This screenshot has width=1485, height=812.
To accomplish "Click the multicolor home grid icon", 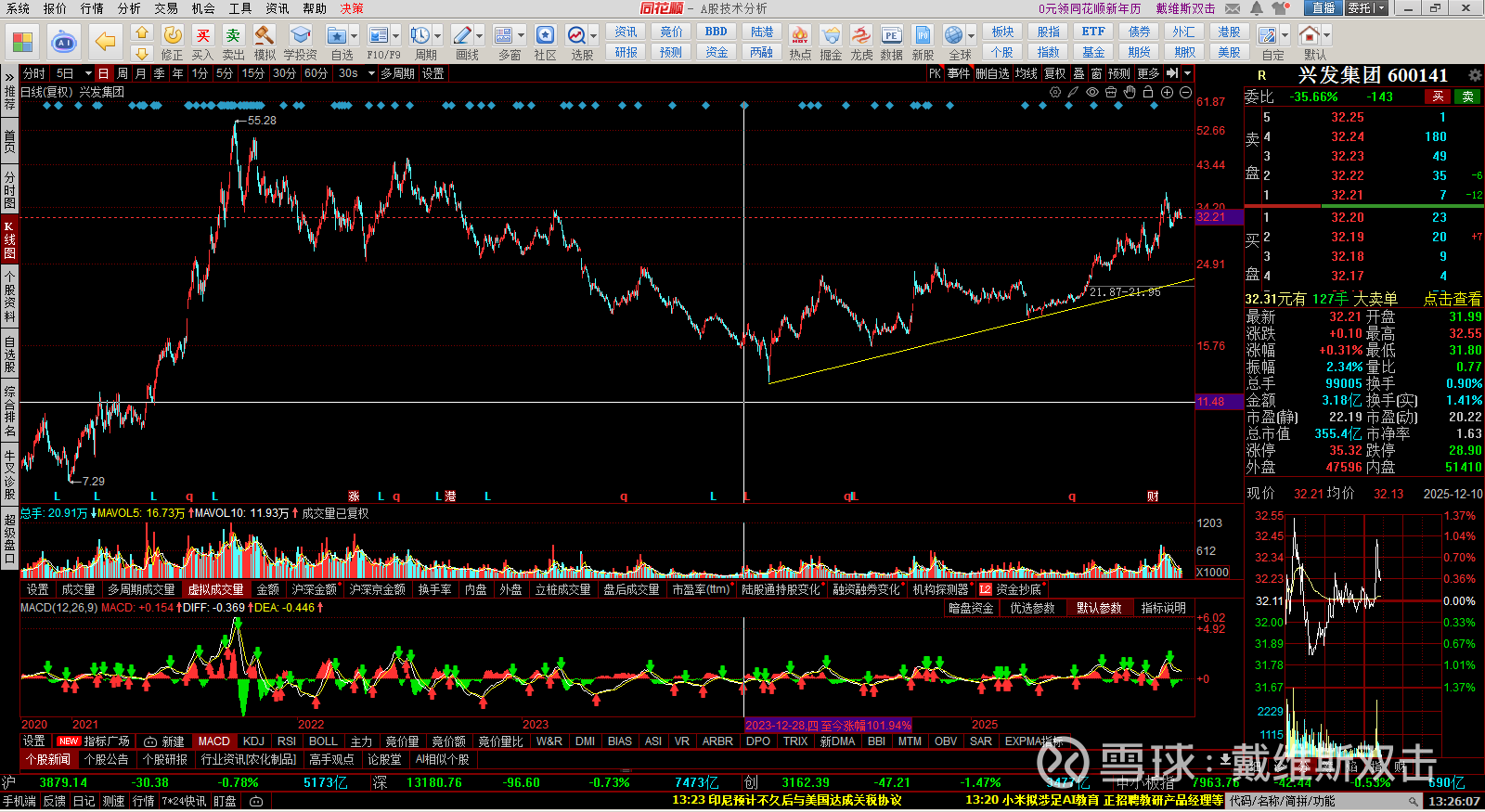I will [22, 43].
